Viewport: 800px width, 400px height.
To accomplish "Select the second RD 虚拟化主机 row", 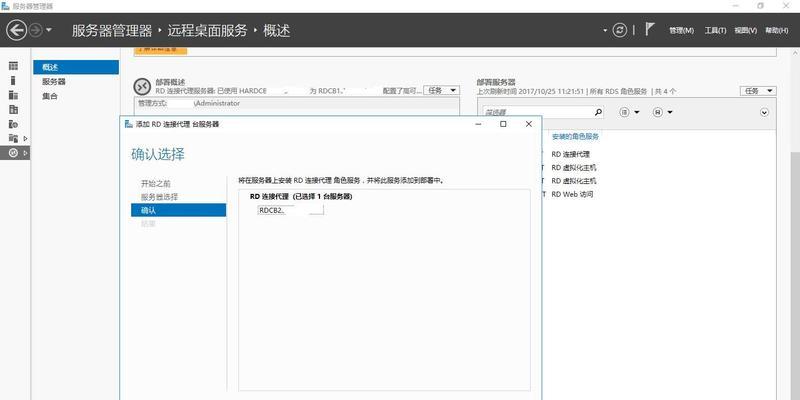I will pyautogui.click(x=574, y=181).
